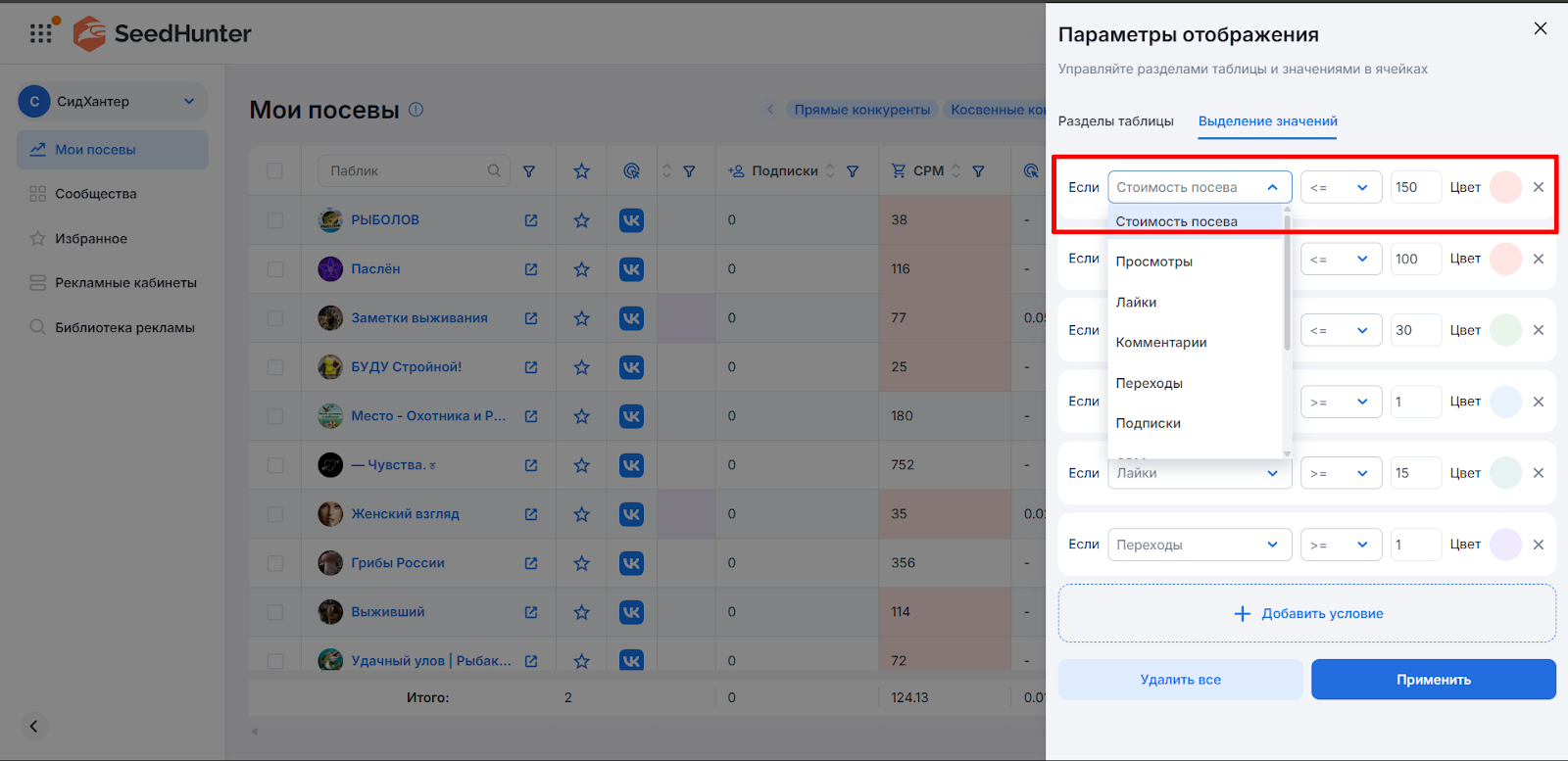Image resolution: width=1568 pixels, height=761 pixels.
Task: Check the box for РЫБОЛОВ row
Action: coord(274,220)
